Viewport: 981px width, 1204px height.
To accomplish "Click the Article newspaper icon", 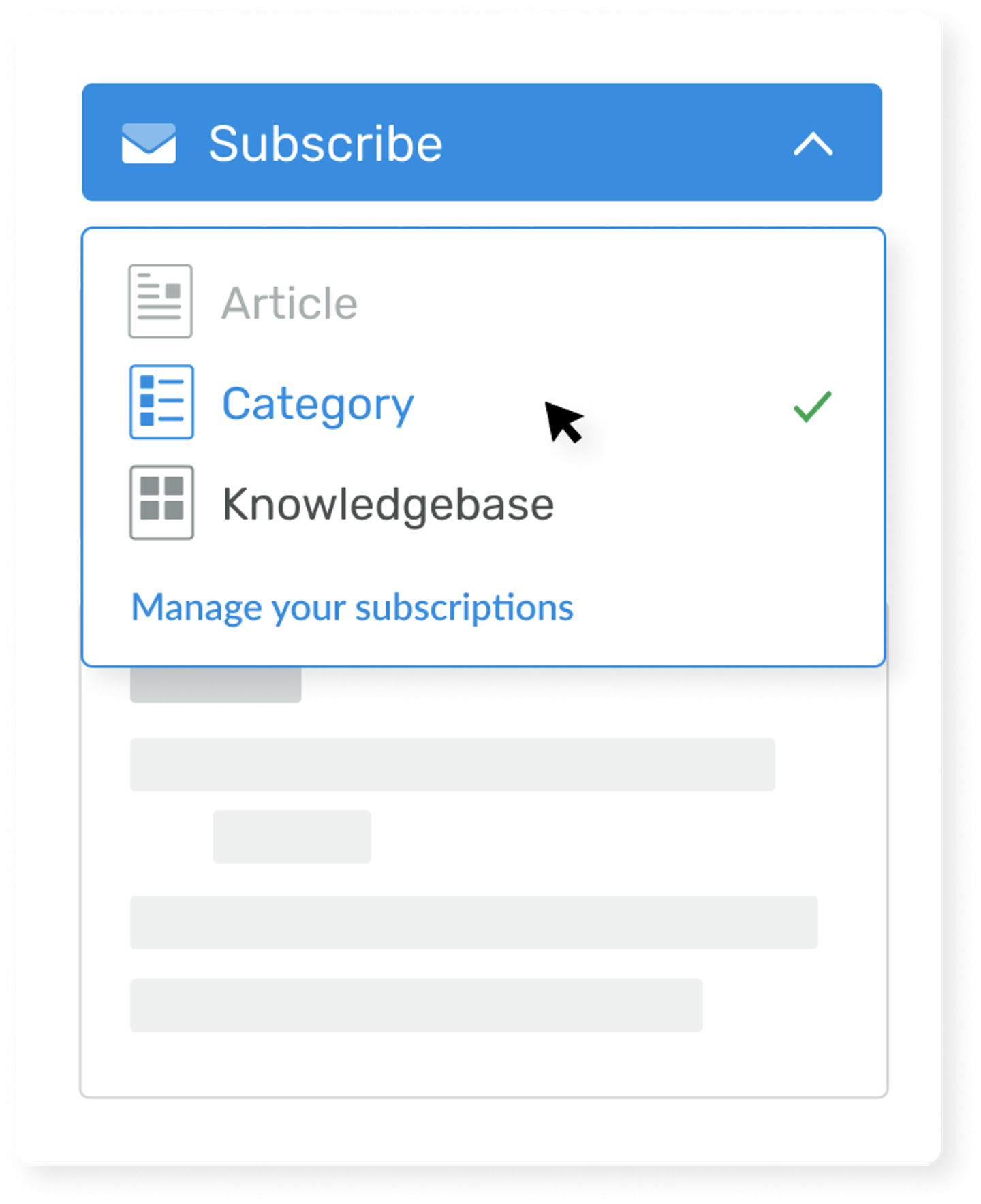I will [x=161, y=301].
